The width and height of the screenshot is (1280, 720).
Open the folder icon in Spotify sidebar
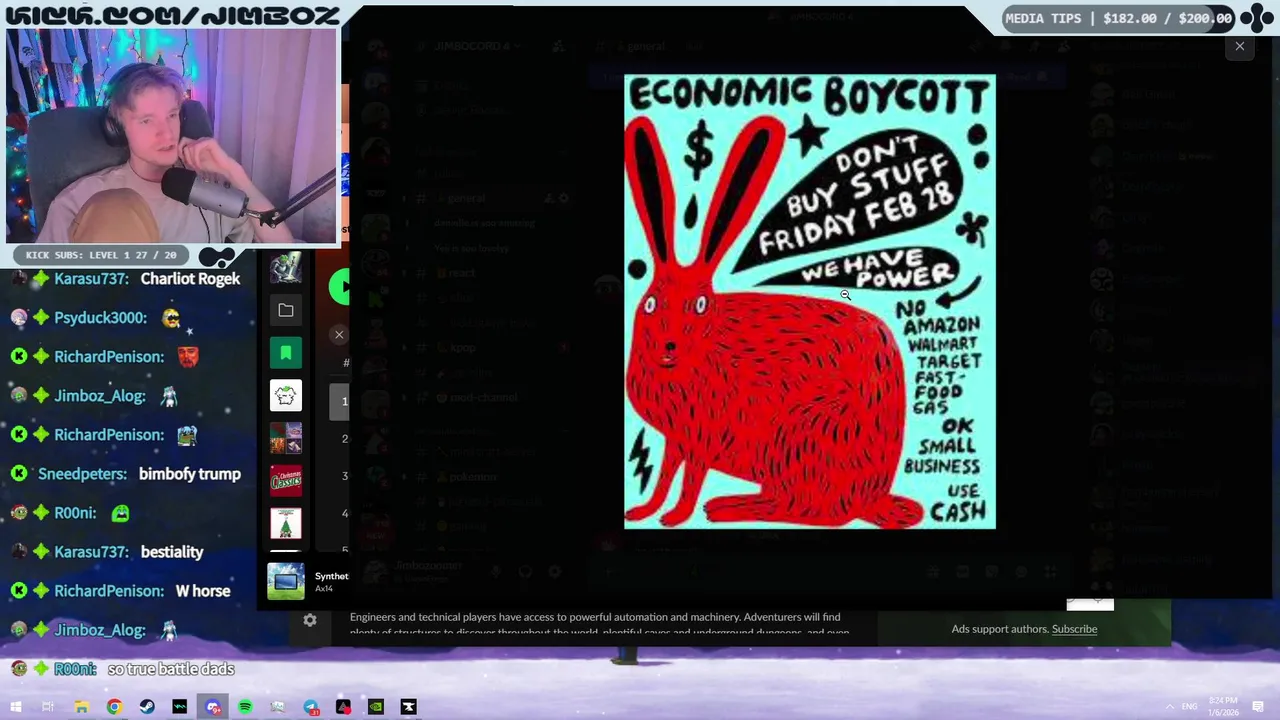click(x=286, y=310)
